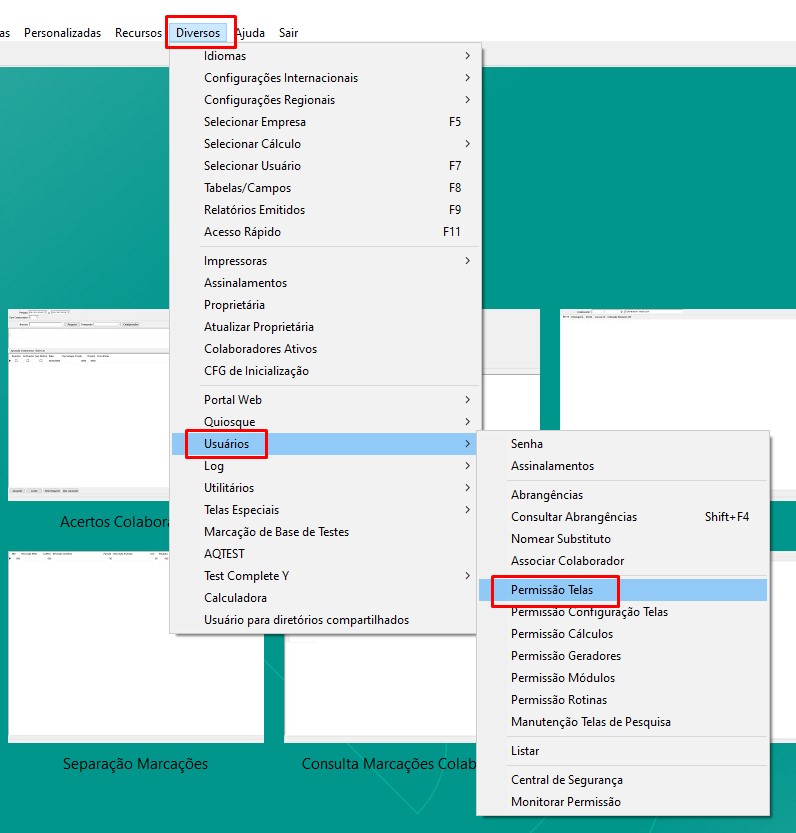
Task: Launch the Calculadora
Action: (235, 598)
